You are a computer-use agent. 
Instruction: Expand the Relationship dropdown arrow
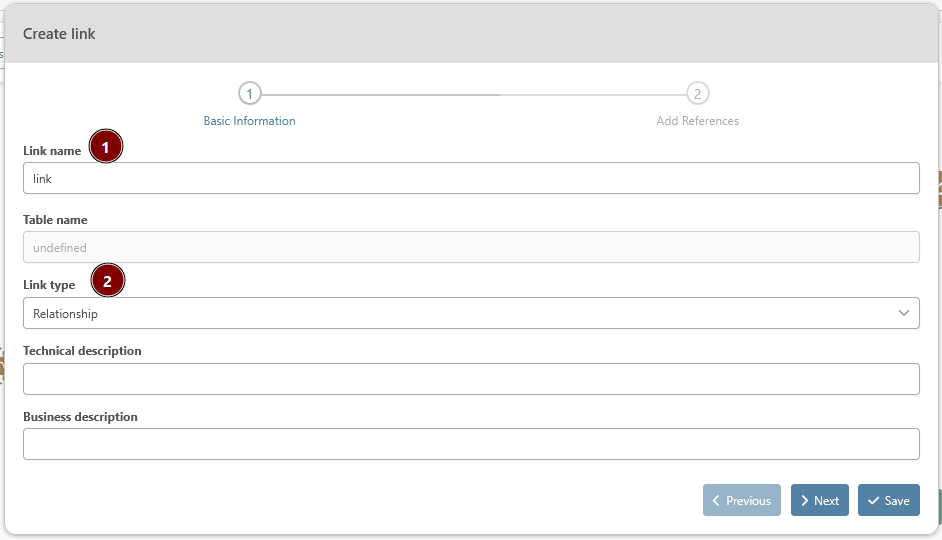[904, 313]
